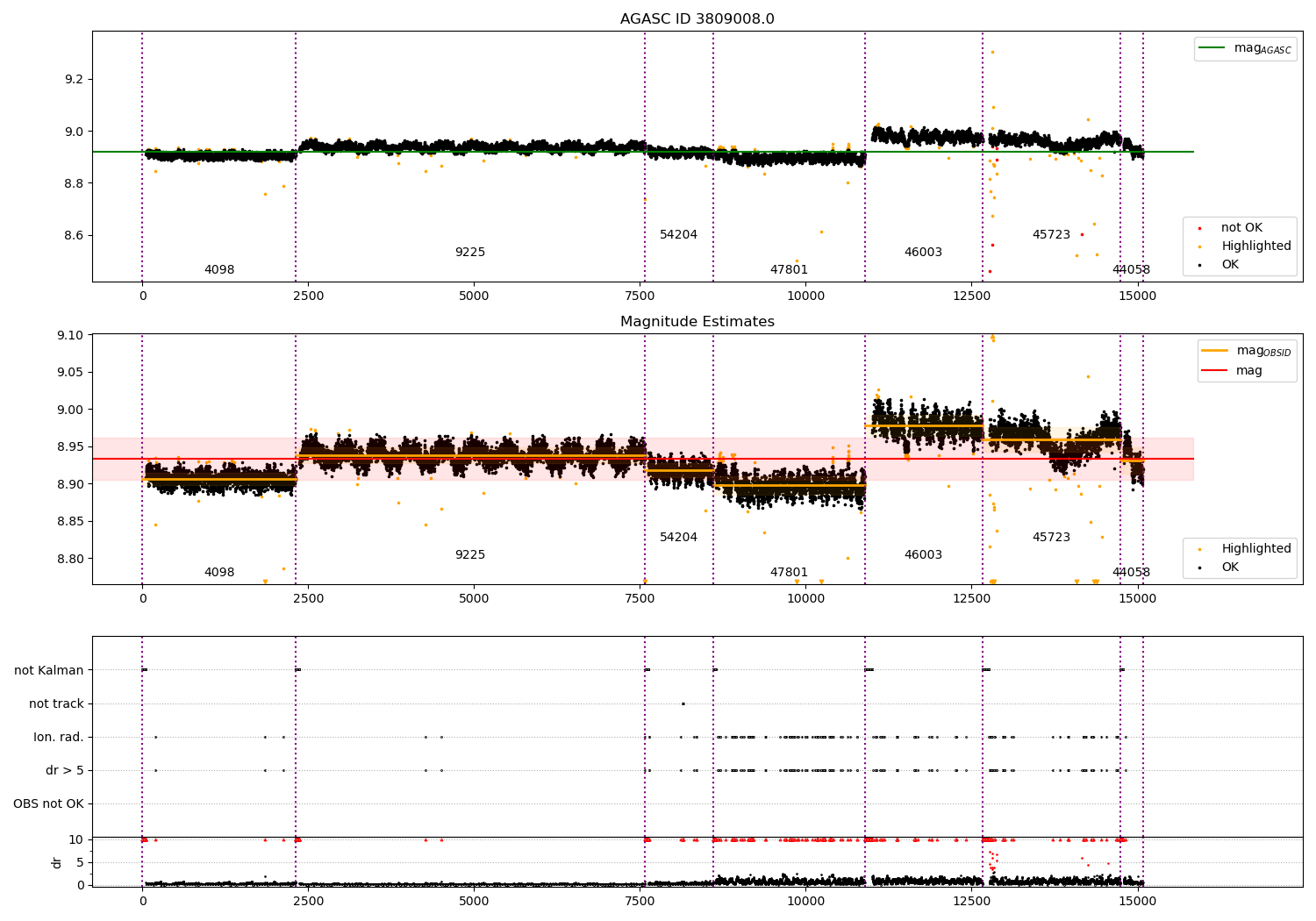Click obsid label 45723 in Magnitude Estimates plot

[x=1052, y=538]
